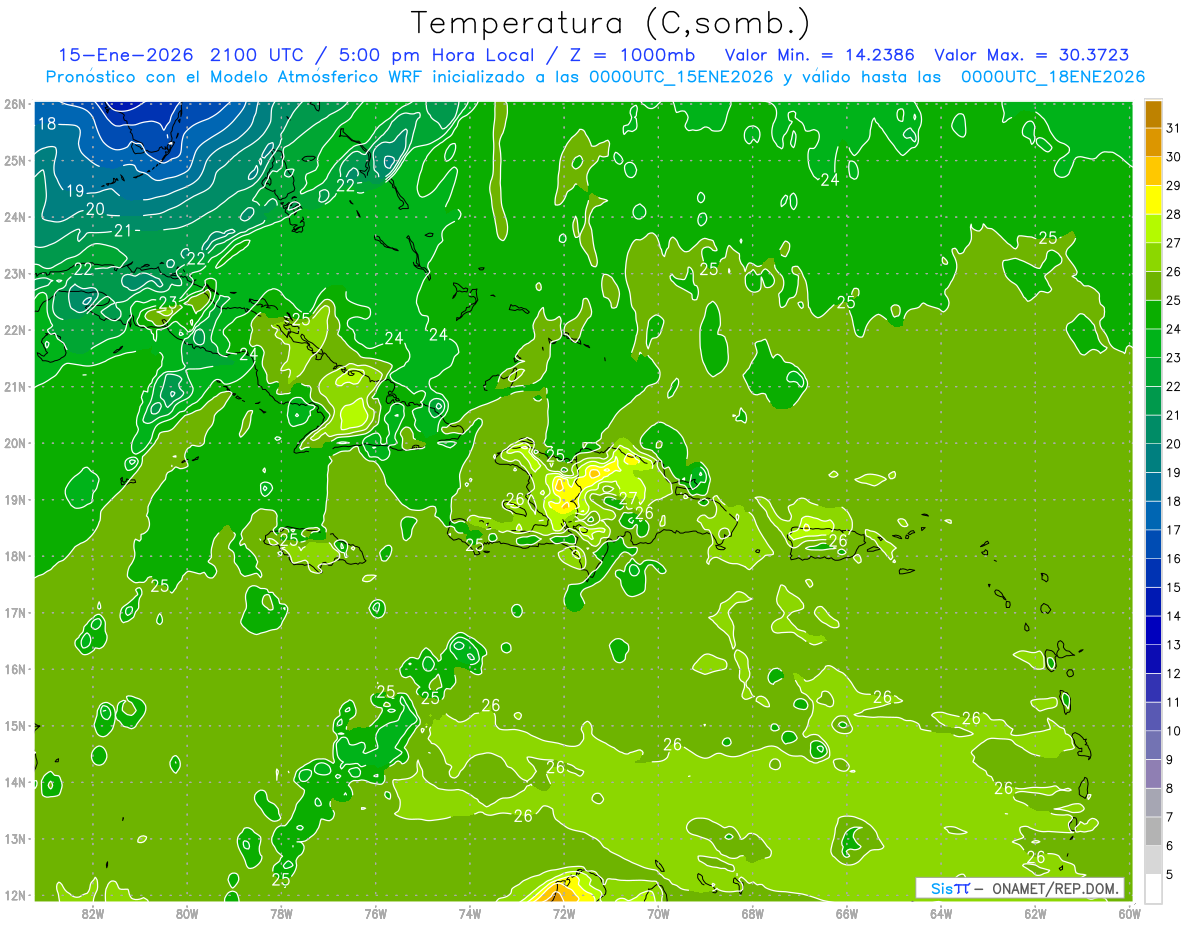Click the title 'Temperatura (C,somb.)'
Image resolution: width=1200 pixels, height=927 pixels.
point(611,23)
